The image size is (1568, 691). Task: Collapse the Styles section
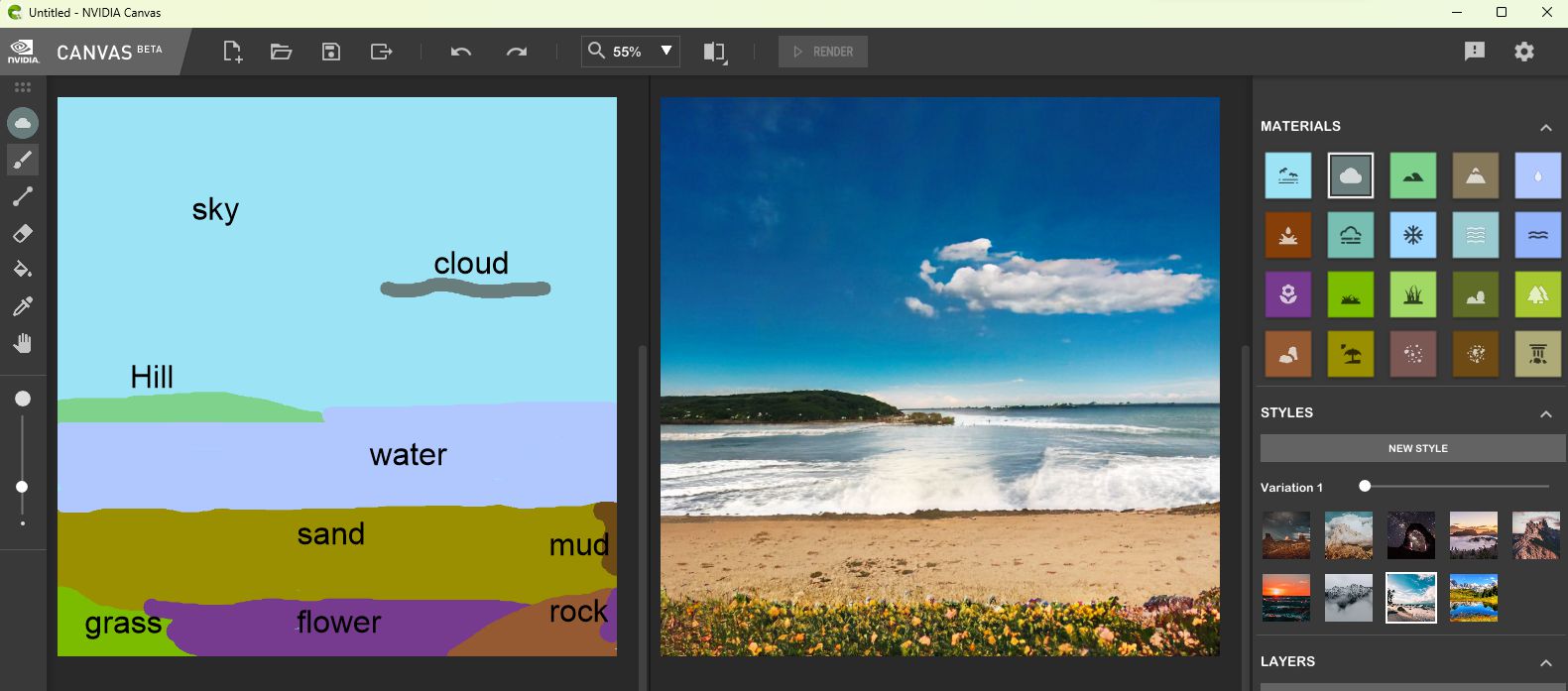tap(1545, 413)
